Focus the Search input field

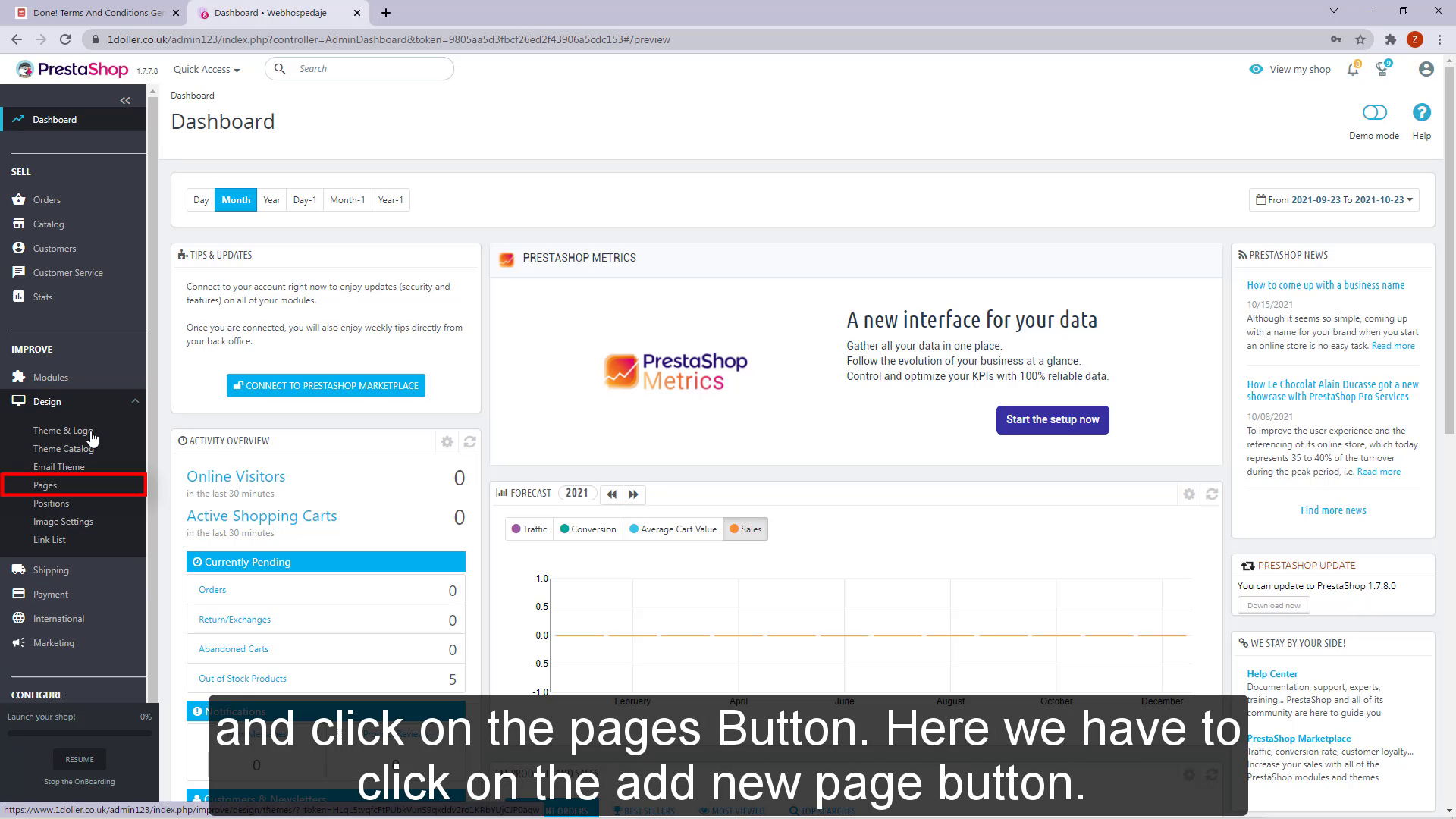click(359, 69)
